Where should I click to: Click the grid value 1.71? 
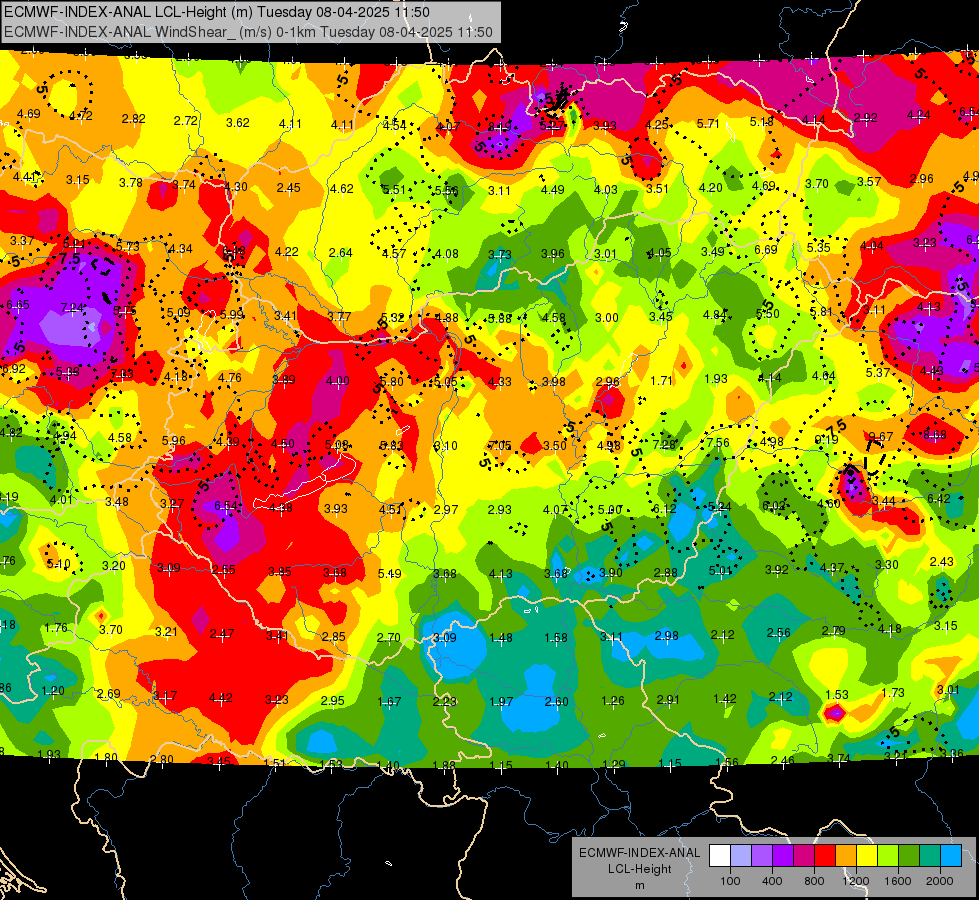pos(662,380)
